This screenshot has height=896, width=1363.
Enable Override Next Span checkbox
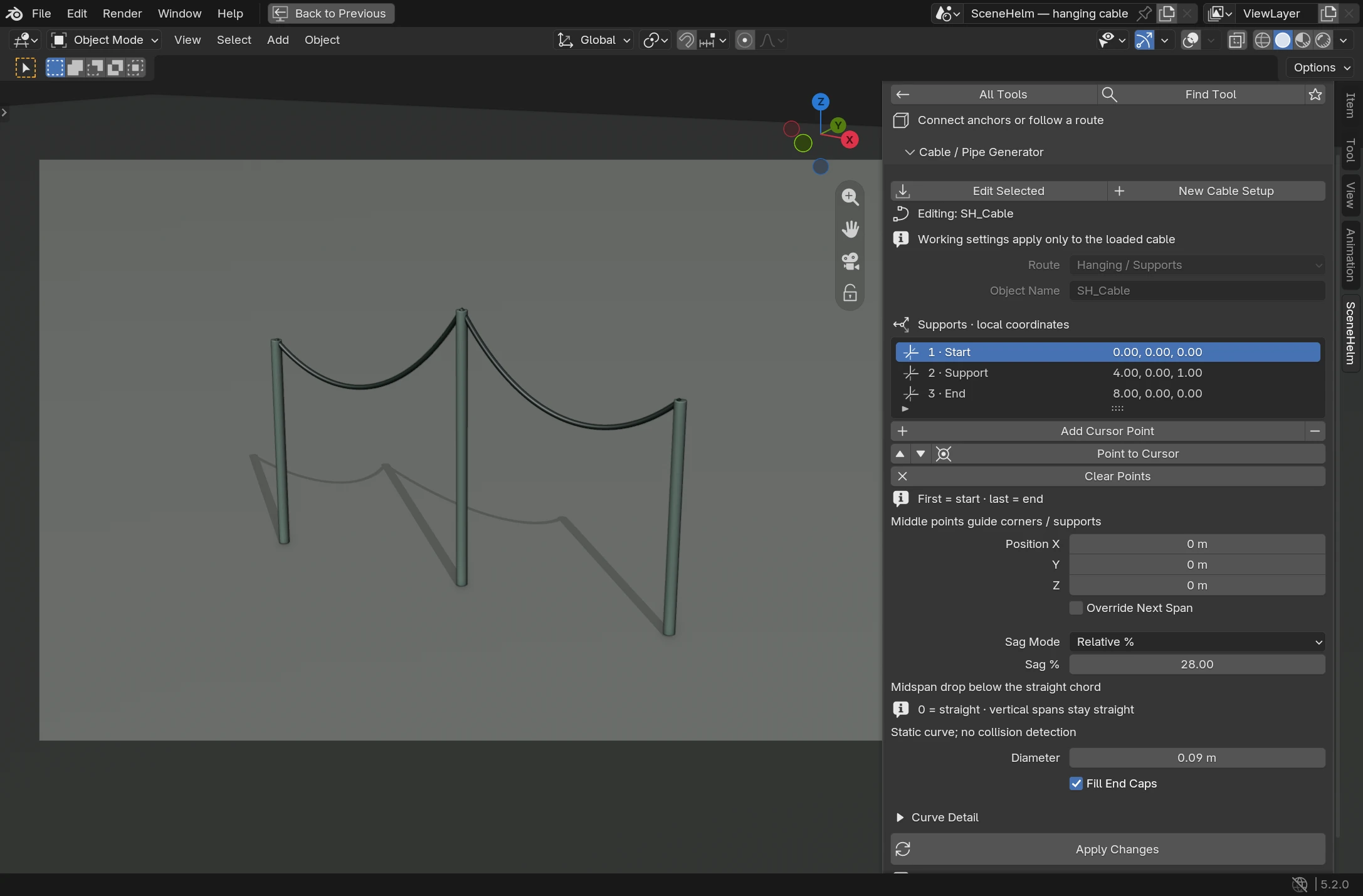coord(1076,608)
